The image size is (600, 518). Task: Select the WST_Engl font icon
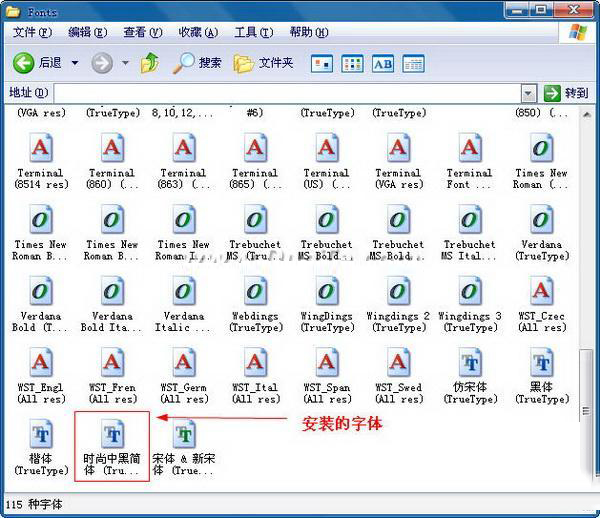point(41,362)
